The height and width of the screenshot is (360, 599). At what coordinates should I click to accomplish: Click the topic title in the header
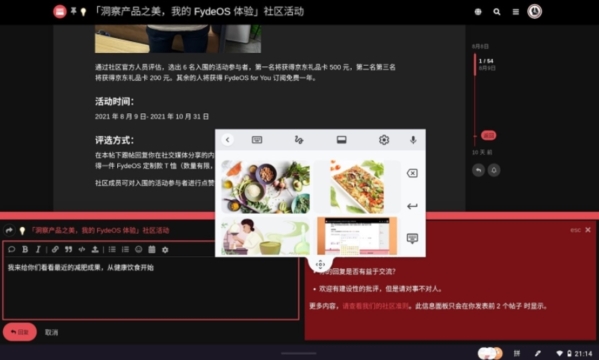(x=198, y=11)
